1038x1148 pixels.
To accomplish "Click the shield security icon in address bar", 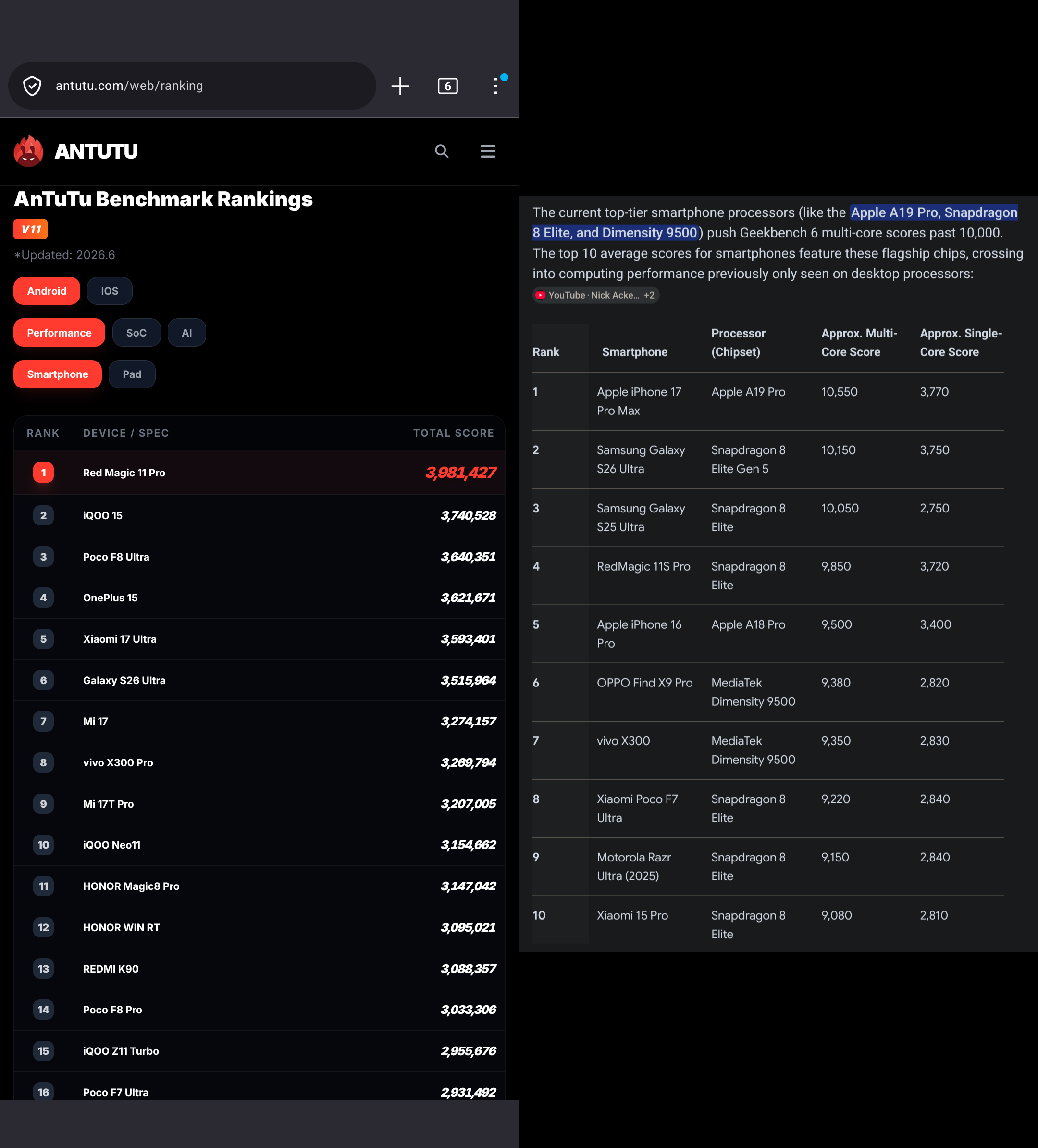I will (x=33, y=86).
